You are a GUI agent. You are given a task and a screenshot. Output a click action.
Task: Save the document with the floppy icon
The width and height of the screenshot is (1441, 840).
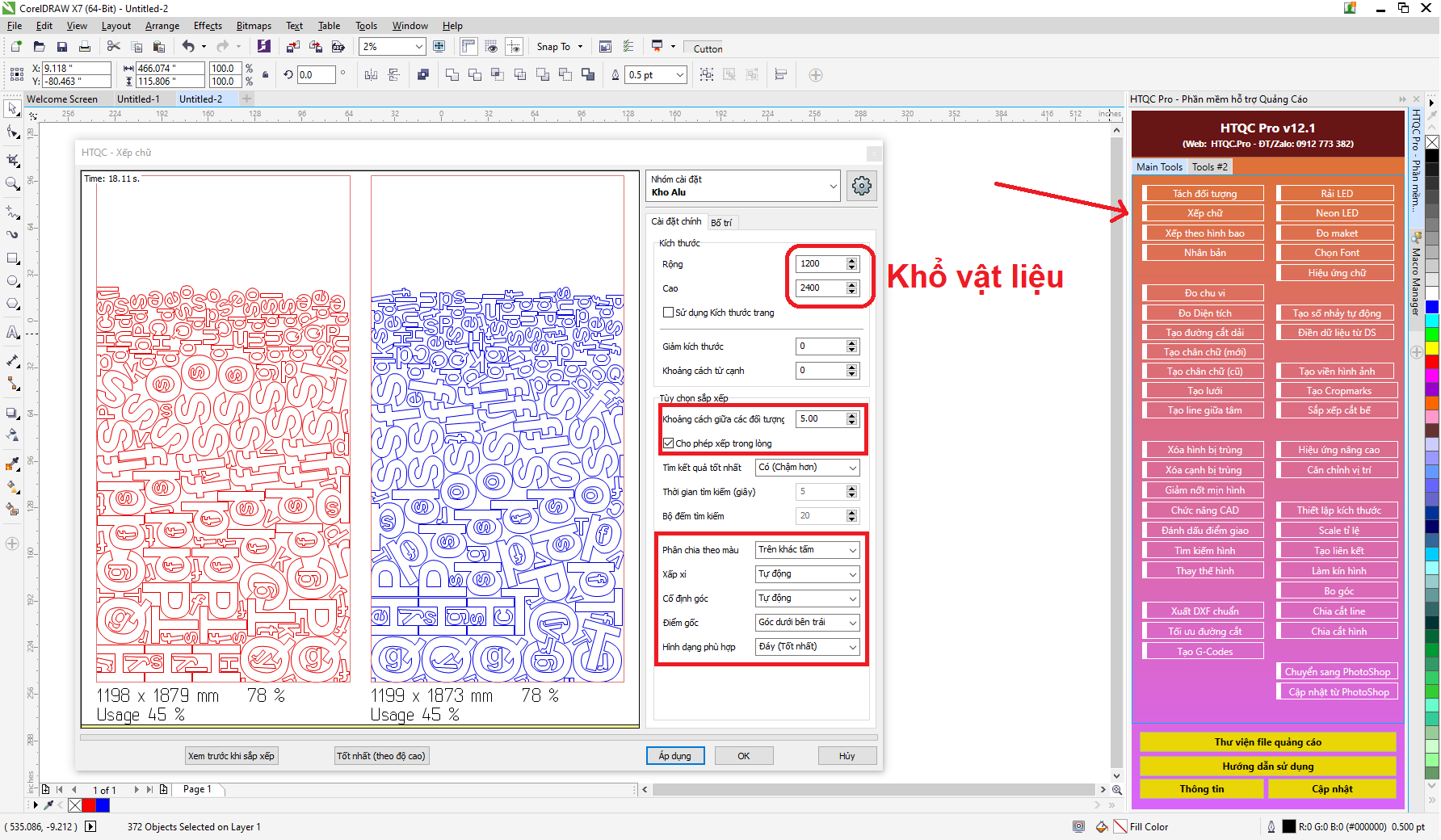click(61, 47)
